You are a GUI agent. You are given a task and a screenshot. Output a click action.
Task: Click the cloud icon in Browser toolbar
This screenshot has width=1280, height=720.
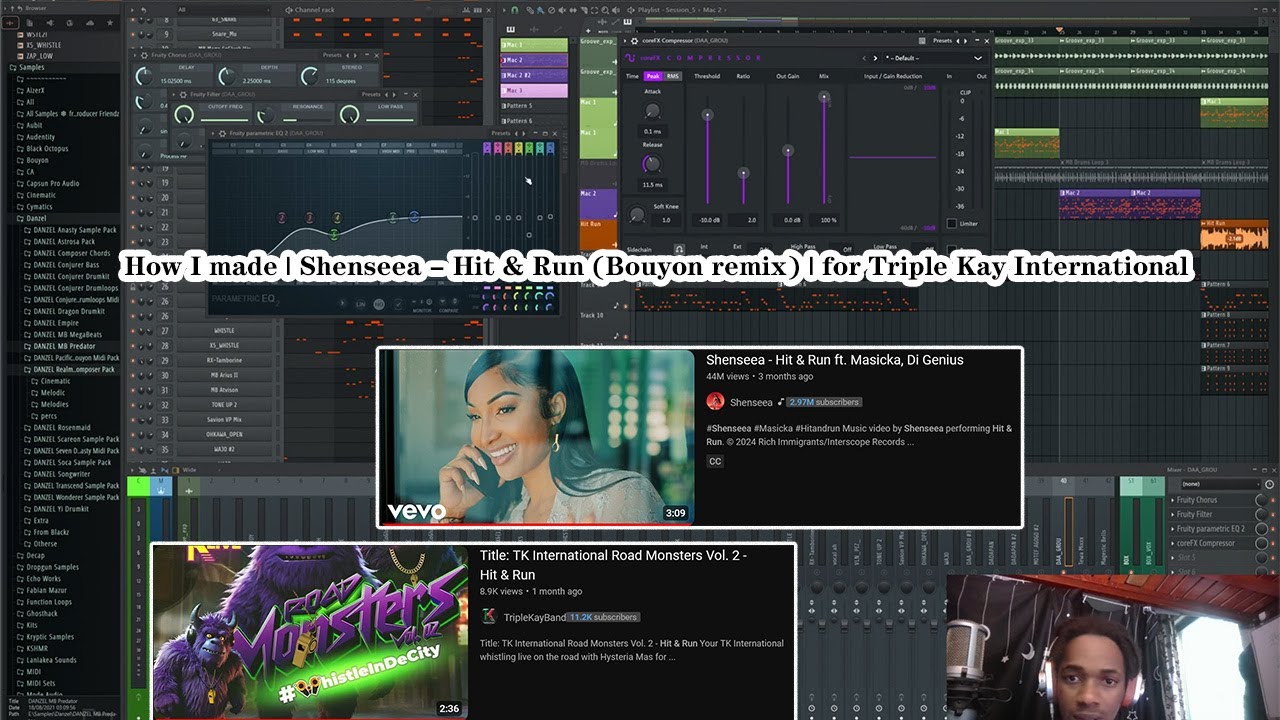90,23
